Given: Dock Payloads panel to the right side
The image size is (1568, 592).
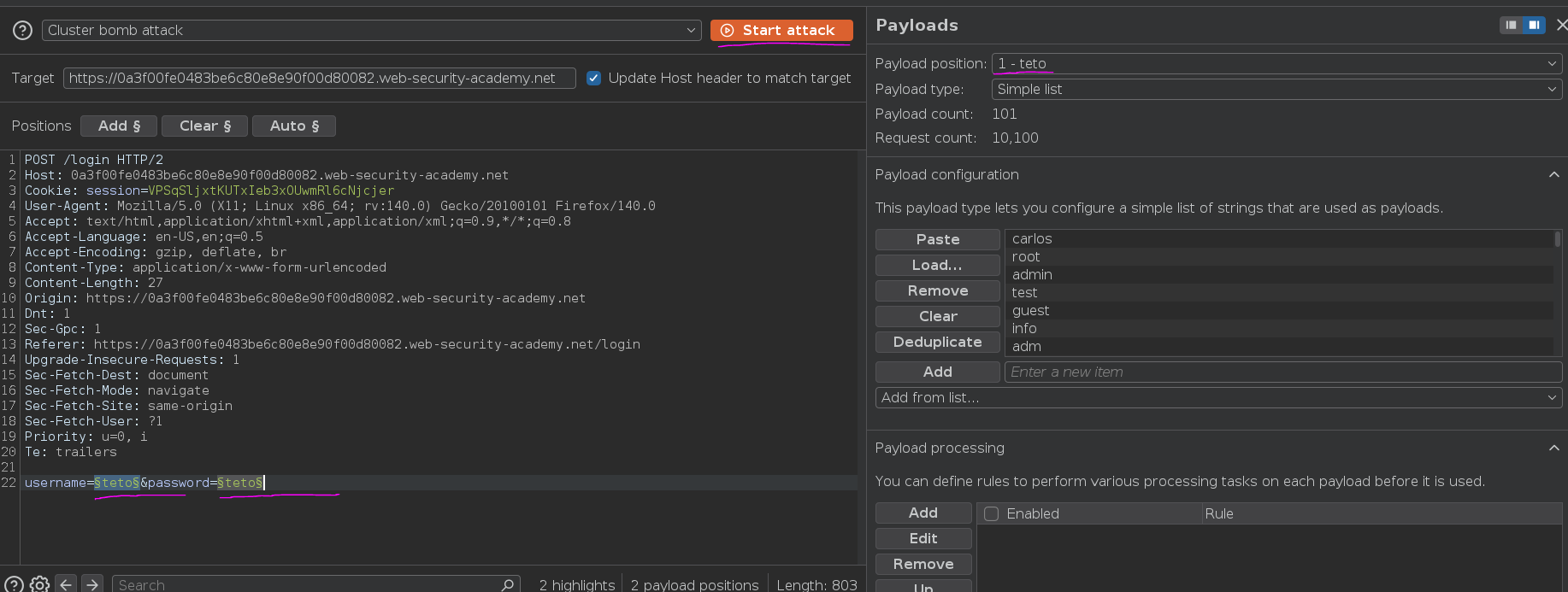Looking at the screenshot, I should pyautogui.click(x=1535, y=25).
